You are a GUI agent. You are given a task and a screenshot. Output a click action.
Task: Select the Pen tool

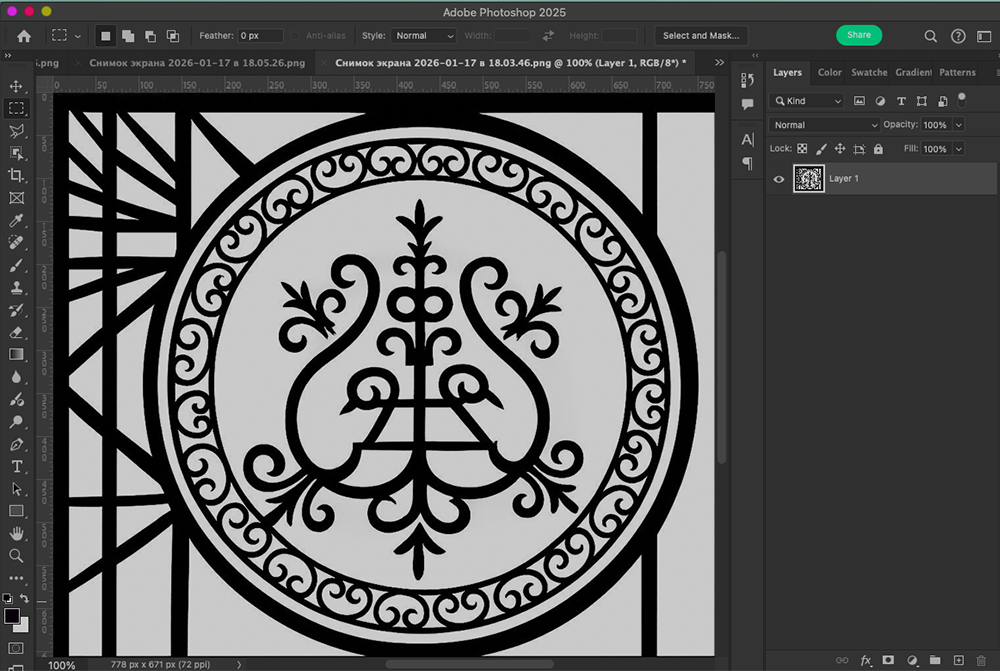point(16,444)
